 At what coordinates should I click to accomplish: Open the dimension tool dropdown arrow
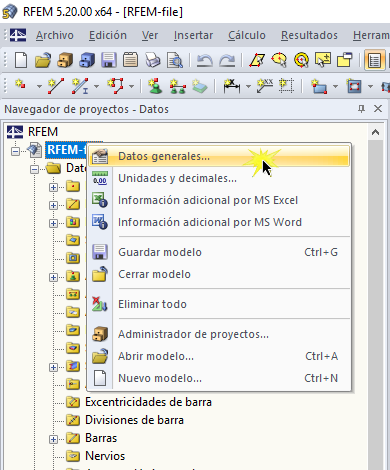click(248, 87)
